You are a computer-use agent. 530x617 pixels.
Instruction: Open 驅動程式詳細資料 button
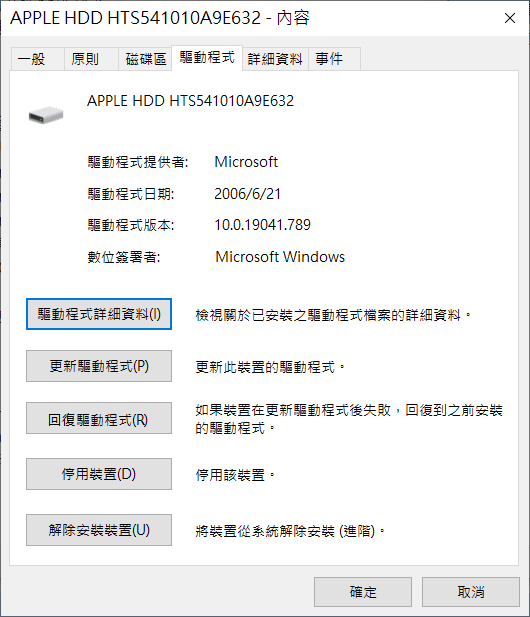pyautogui.click(x=99, y=314)
